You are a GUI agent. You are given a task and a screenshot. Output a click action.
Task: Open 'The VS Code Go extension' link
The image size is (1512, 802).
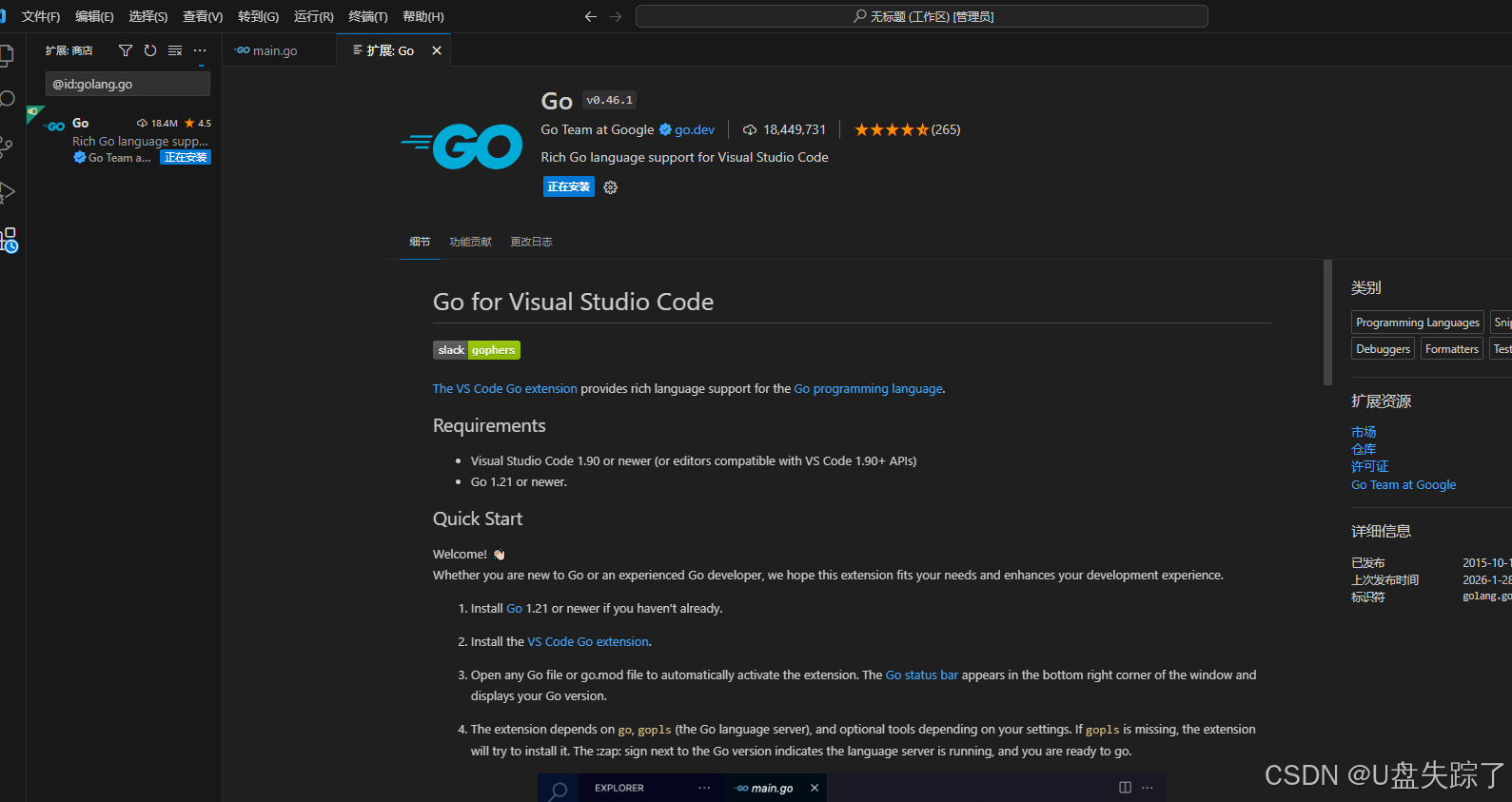(505, 388)
